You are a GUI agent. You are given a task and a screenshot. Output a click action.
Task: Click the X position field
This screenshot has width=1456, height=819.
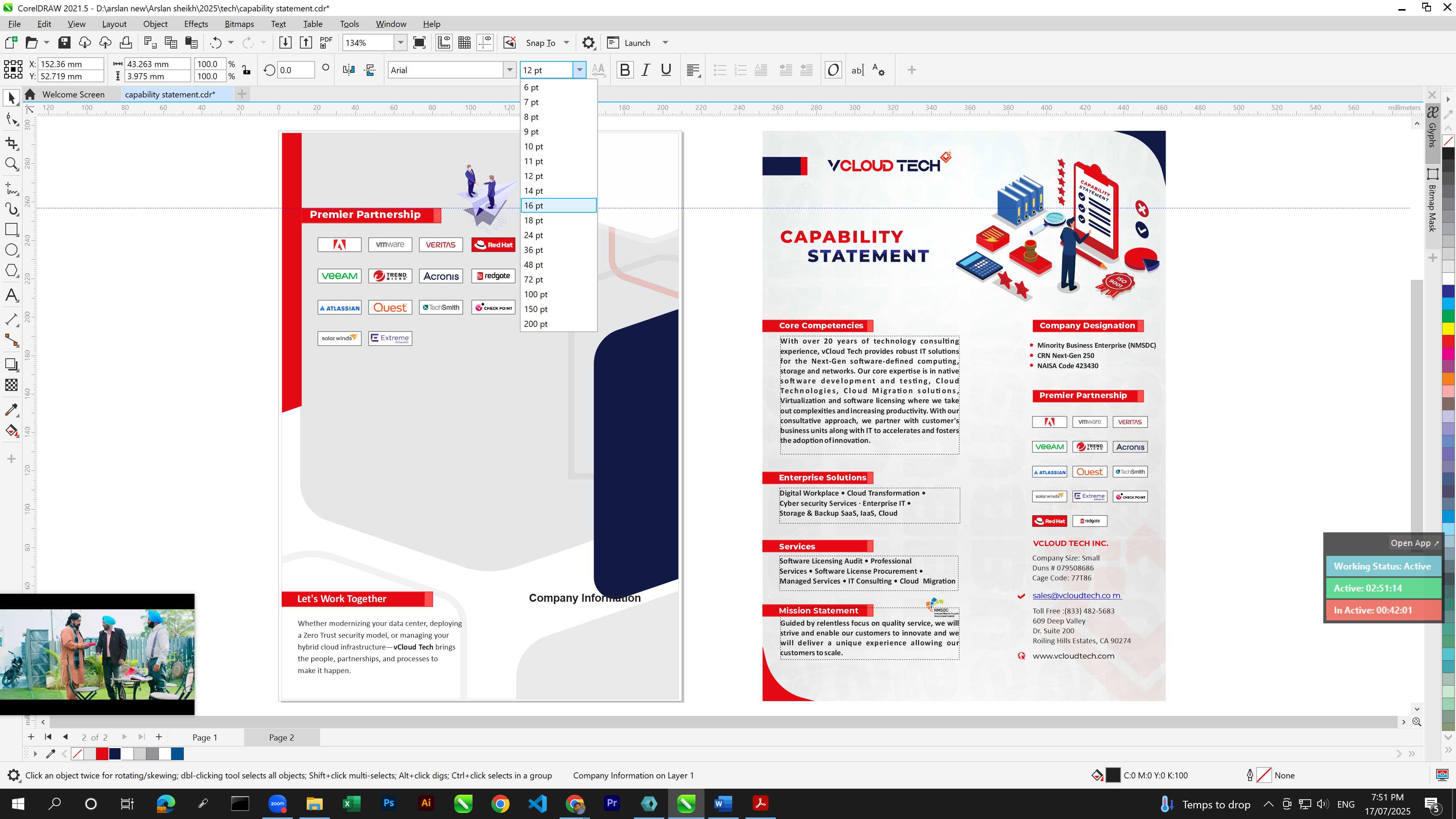(x=71, y=64)
